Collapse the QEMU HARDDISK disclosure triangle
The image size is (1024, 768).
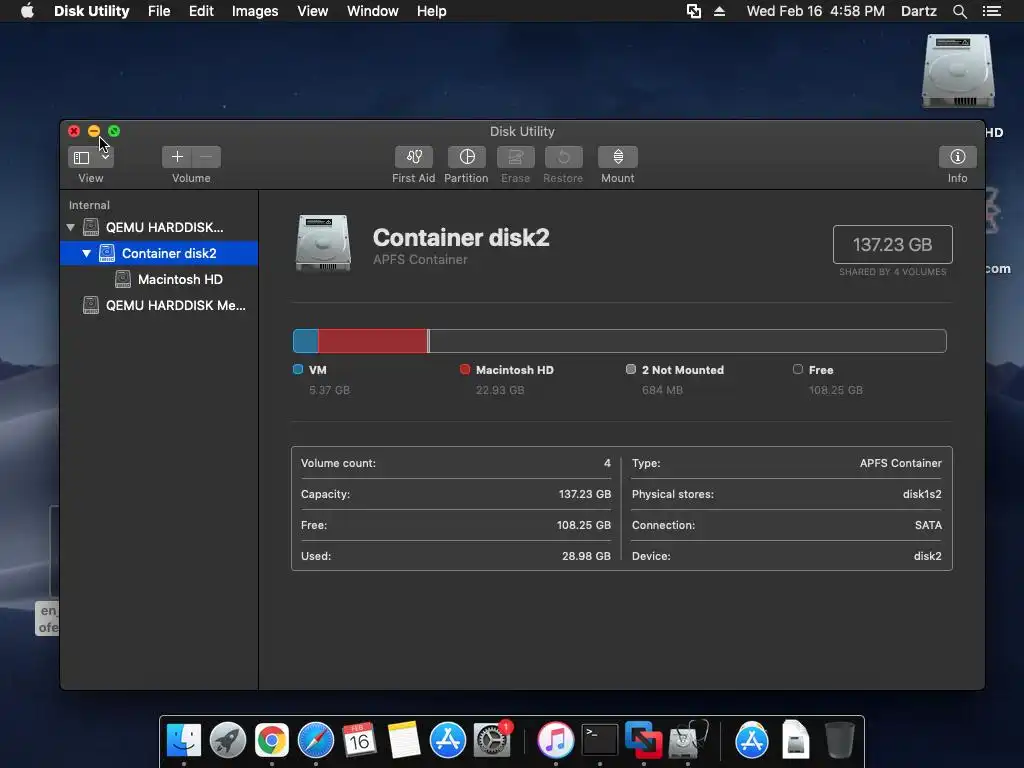point(71,227)
